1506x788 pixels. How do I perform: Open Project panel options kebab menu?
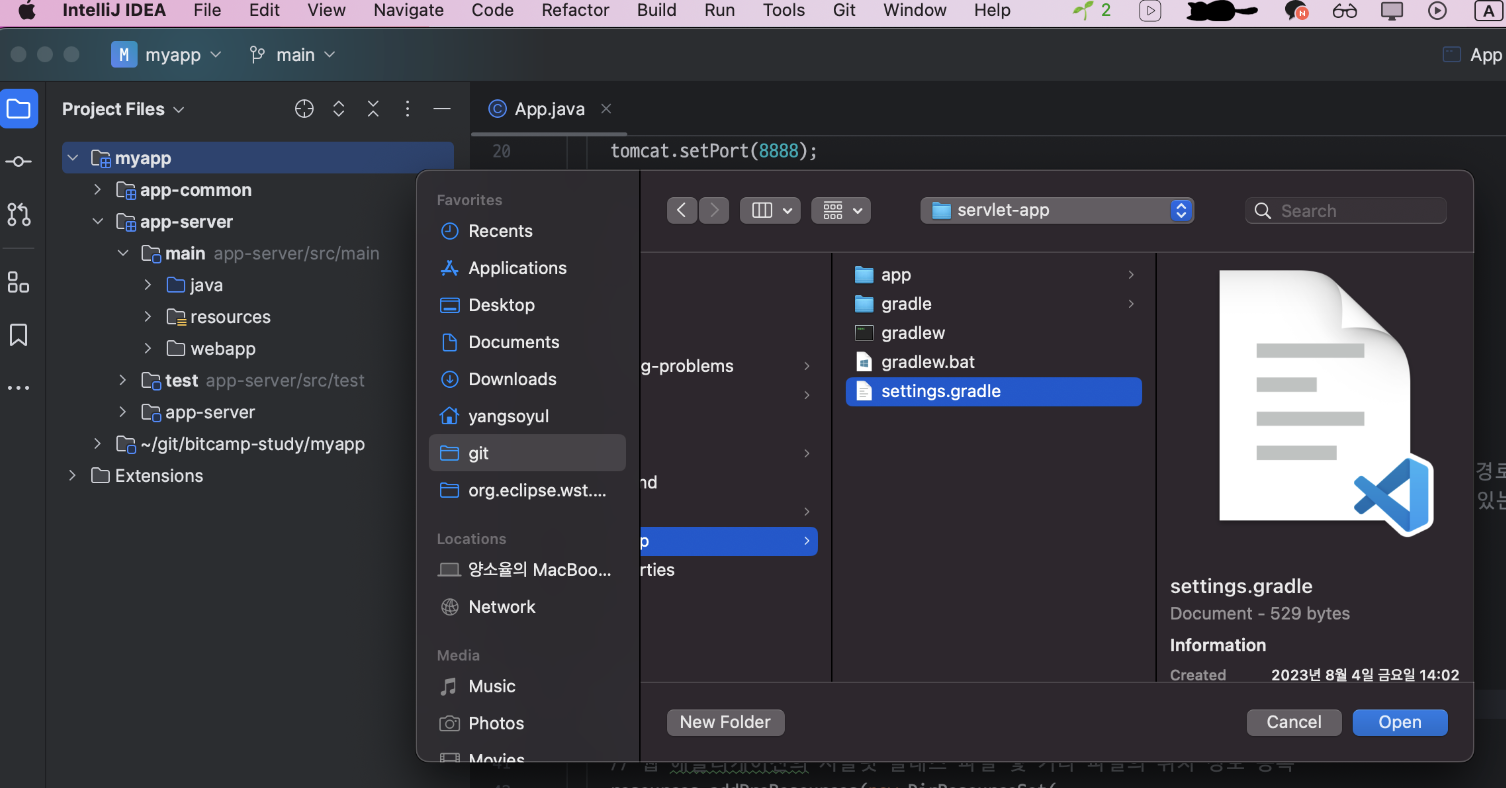click(x=407, y=109)
